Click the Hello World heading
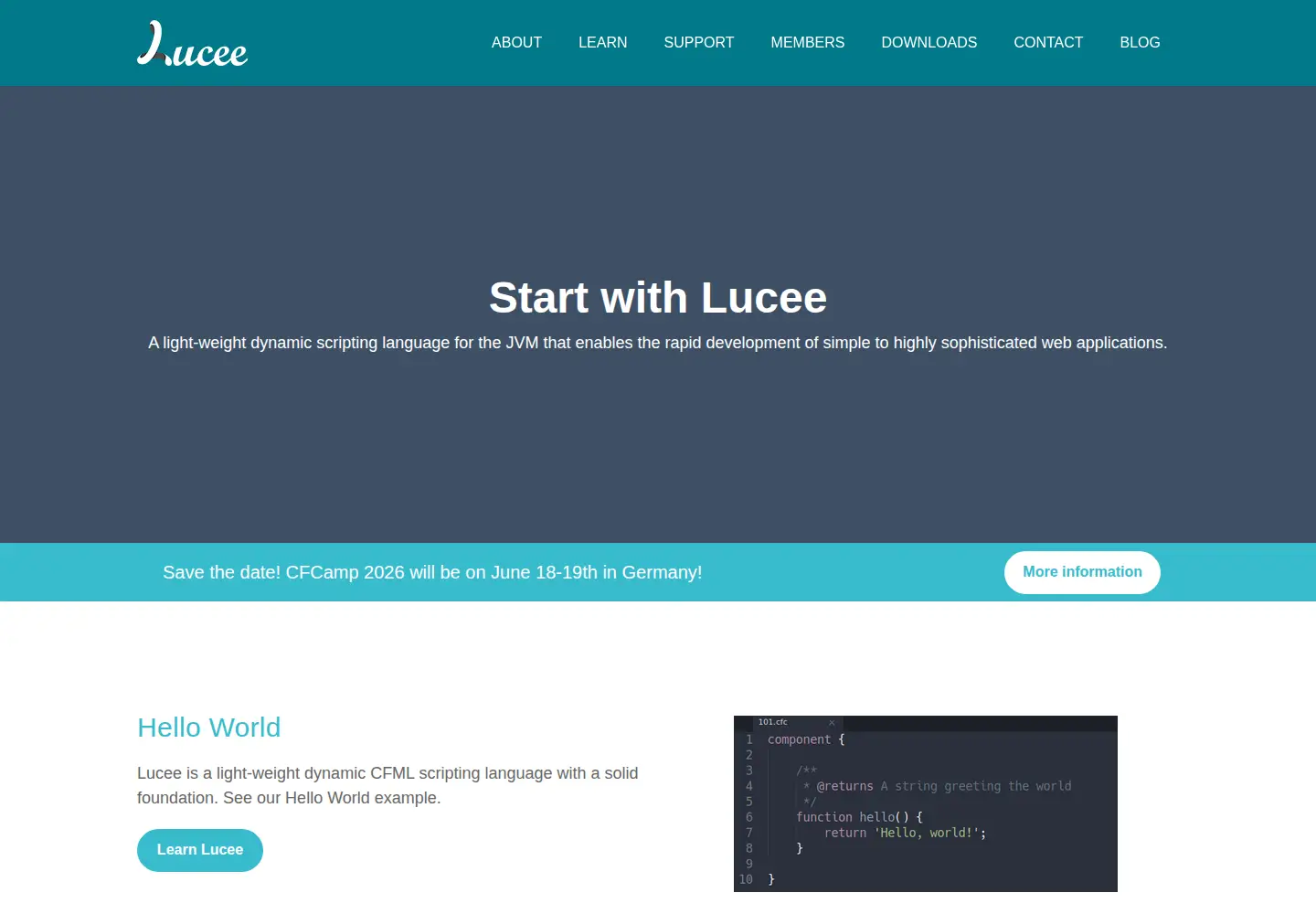Screen dimensions: 1316x914 pyautogui.click(x=209, y=728)
